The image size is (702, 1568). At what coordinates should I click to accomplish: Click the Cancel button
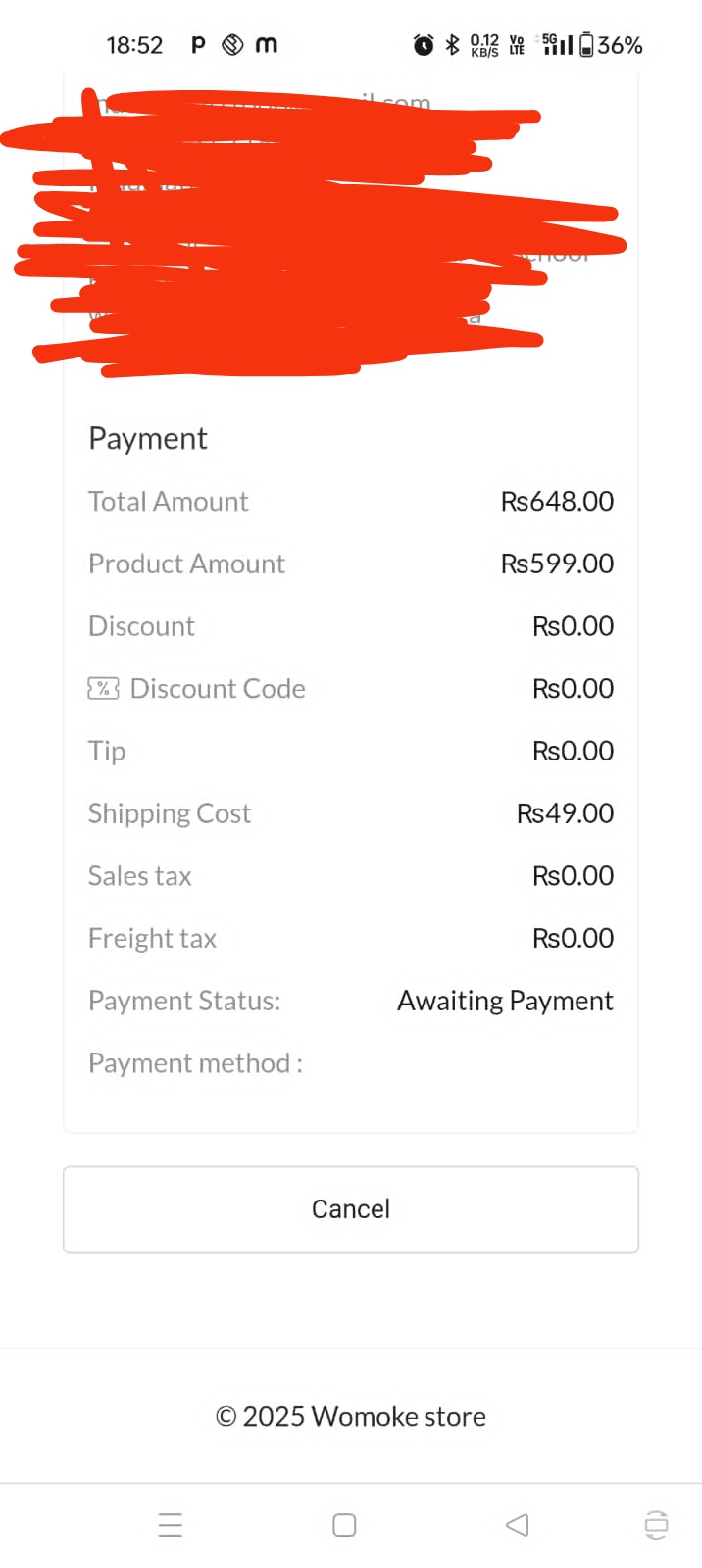click(351, 1209)
